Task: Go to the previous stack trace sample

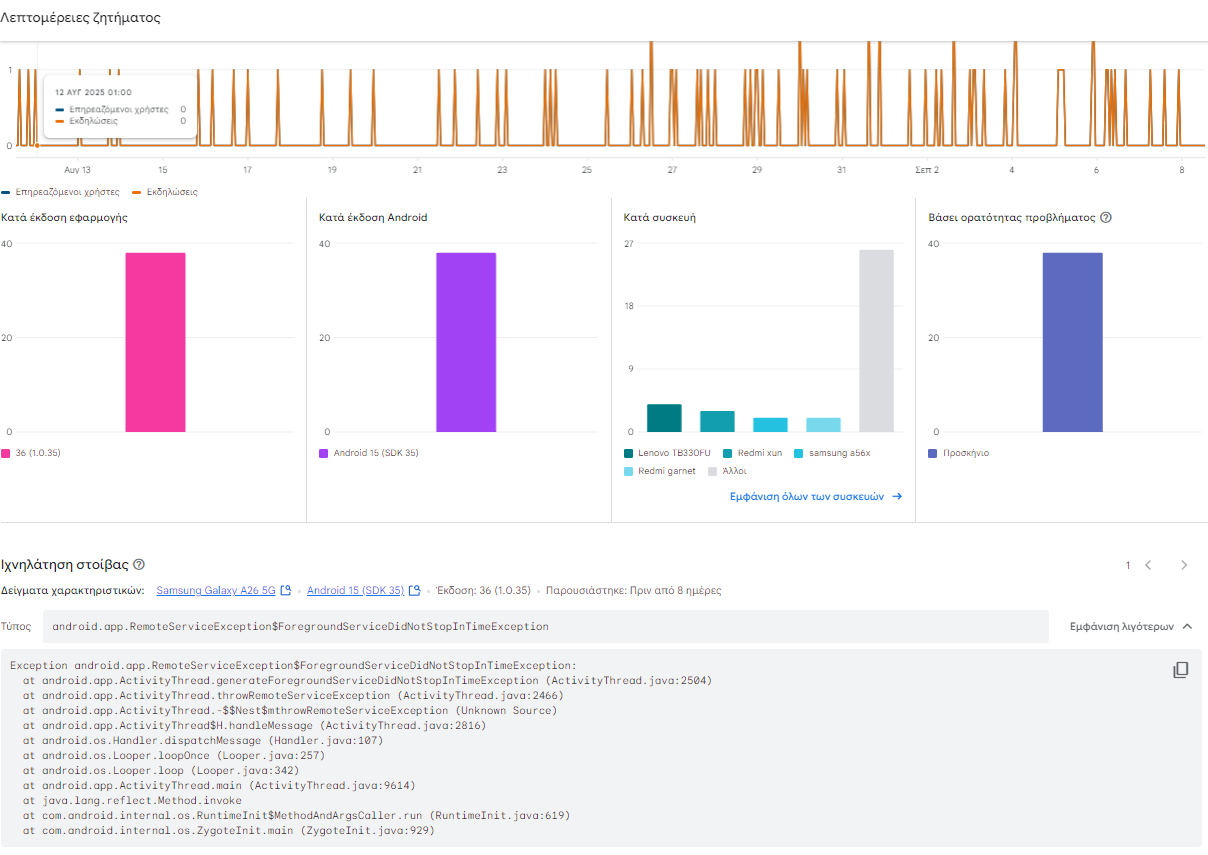Action: pos(1148,565)
